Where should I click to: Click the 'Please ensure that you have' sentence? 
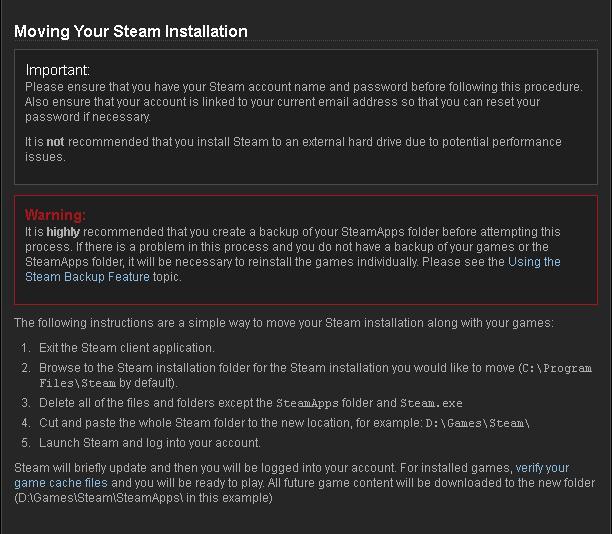pos(303,87)
